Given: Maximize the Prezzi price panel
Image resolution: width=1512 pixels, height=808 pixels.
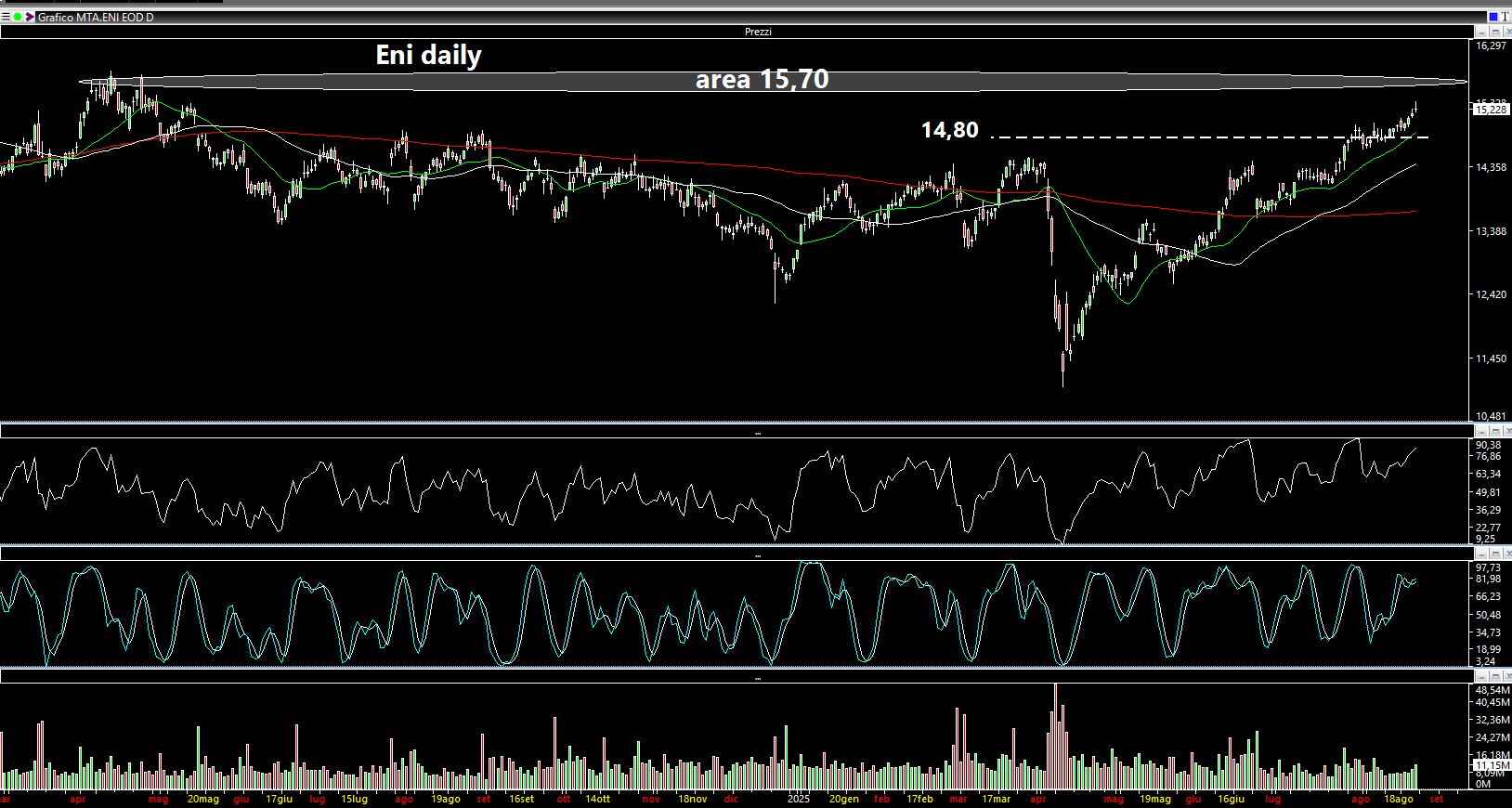Looking at the screenshot, I should (1495, 32).
